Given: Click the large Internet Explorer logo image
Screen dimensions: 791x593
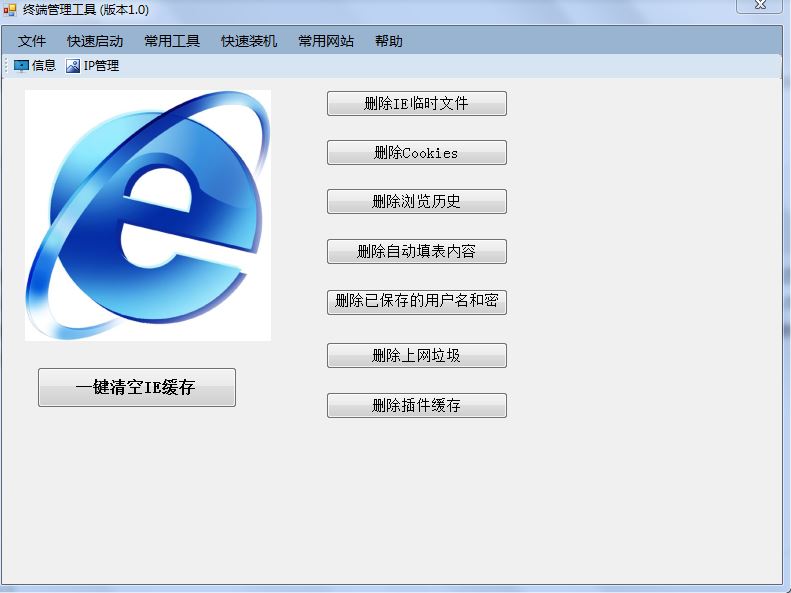Looking at the screenshot, I should pyautogui.click(x=148, y=215).
